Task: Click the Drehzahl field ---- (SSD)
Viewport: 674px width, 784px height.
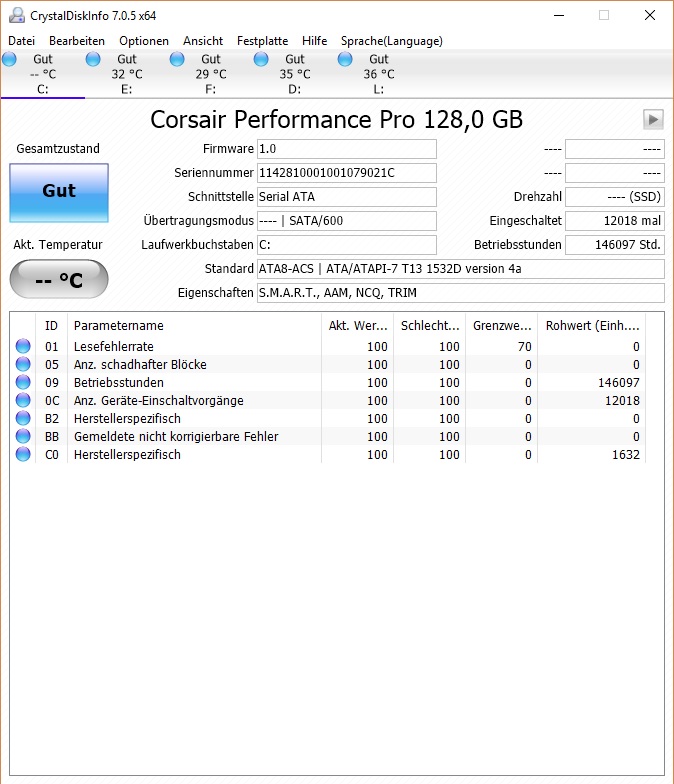Action: tap(614, 197)
